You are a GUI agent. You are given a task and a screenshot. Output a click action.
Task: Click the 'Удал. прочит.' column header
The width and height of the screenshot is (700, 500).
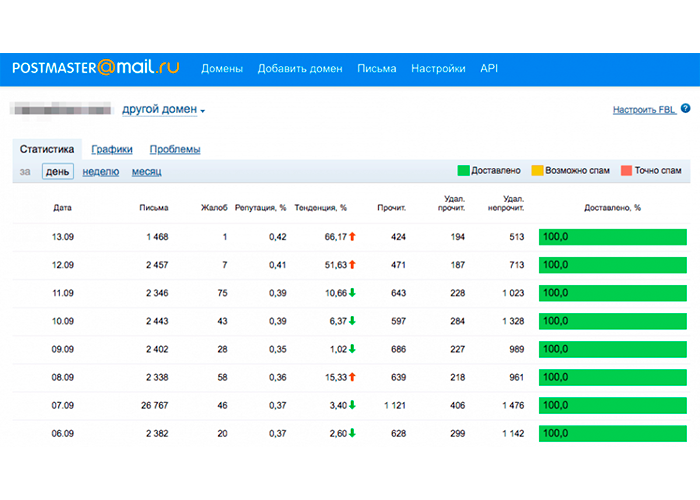[452, 203]
